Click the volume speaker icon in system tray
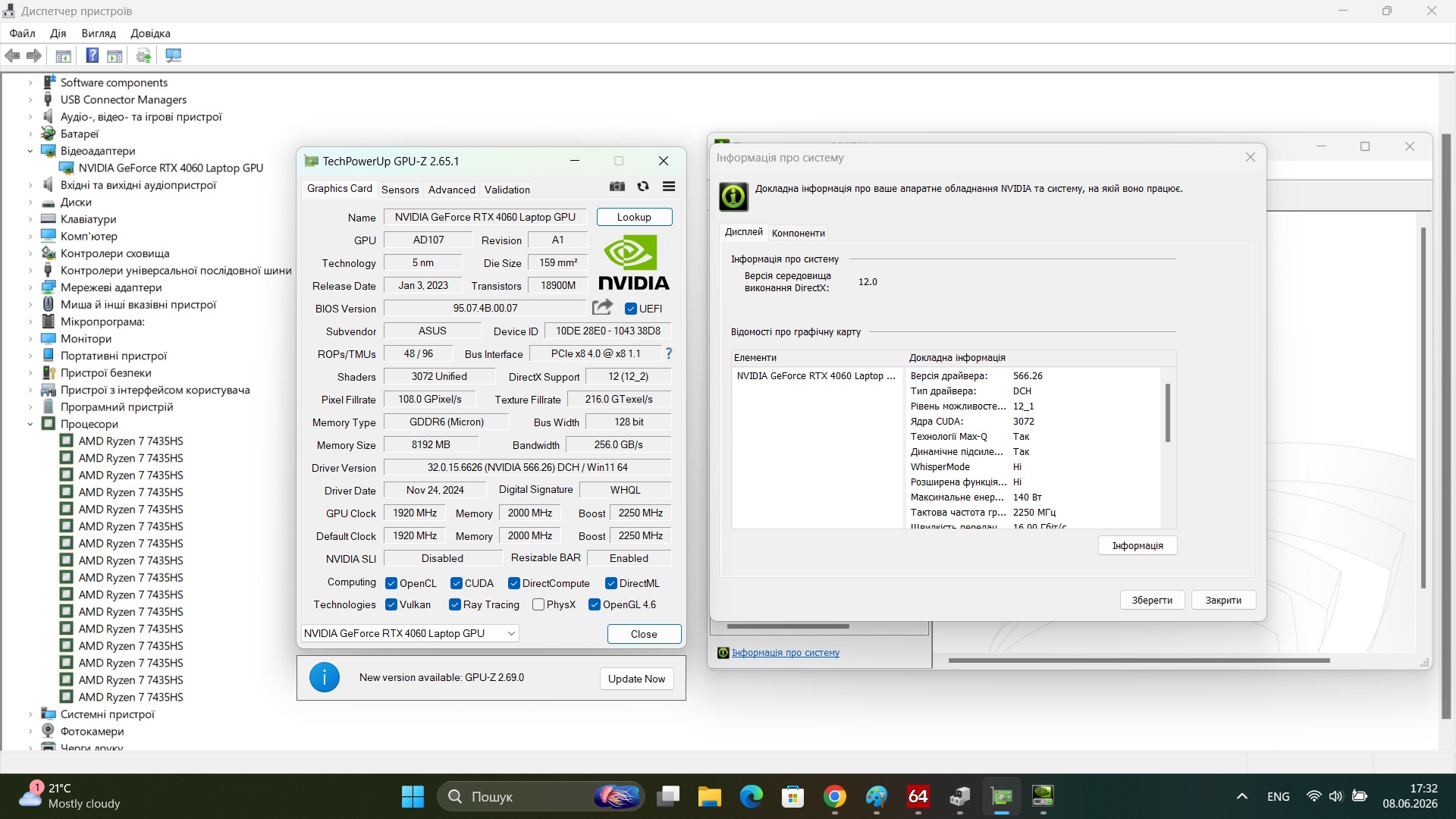Viewport: 1456px width, 819px height. [1335, 796]
